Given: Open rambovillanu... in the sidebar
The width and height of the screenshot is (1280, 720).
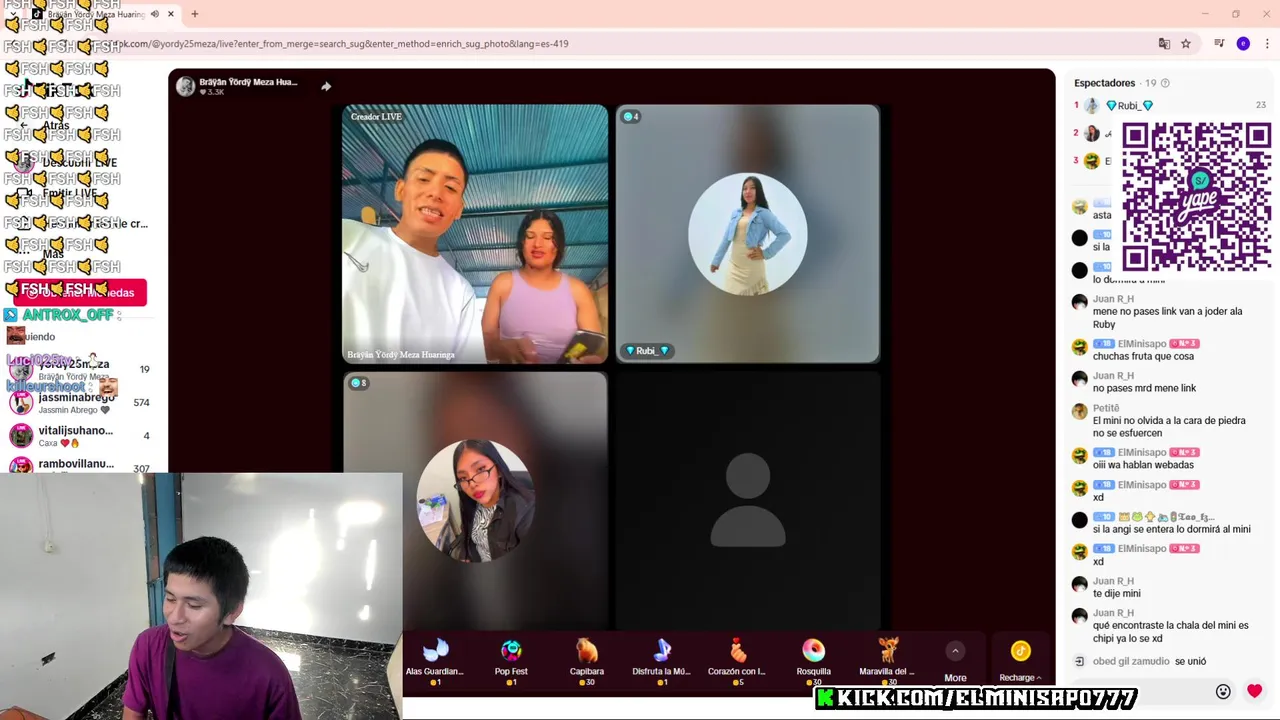Looking at the screenshot, I should coord(78,466).
